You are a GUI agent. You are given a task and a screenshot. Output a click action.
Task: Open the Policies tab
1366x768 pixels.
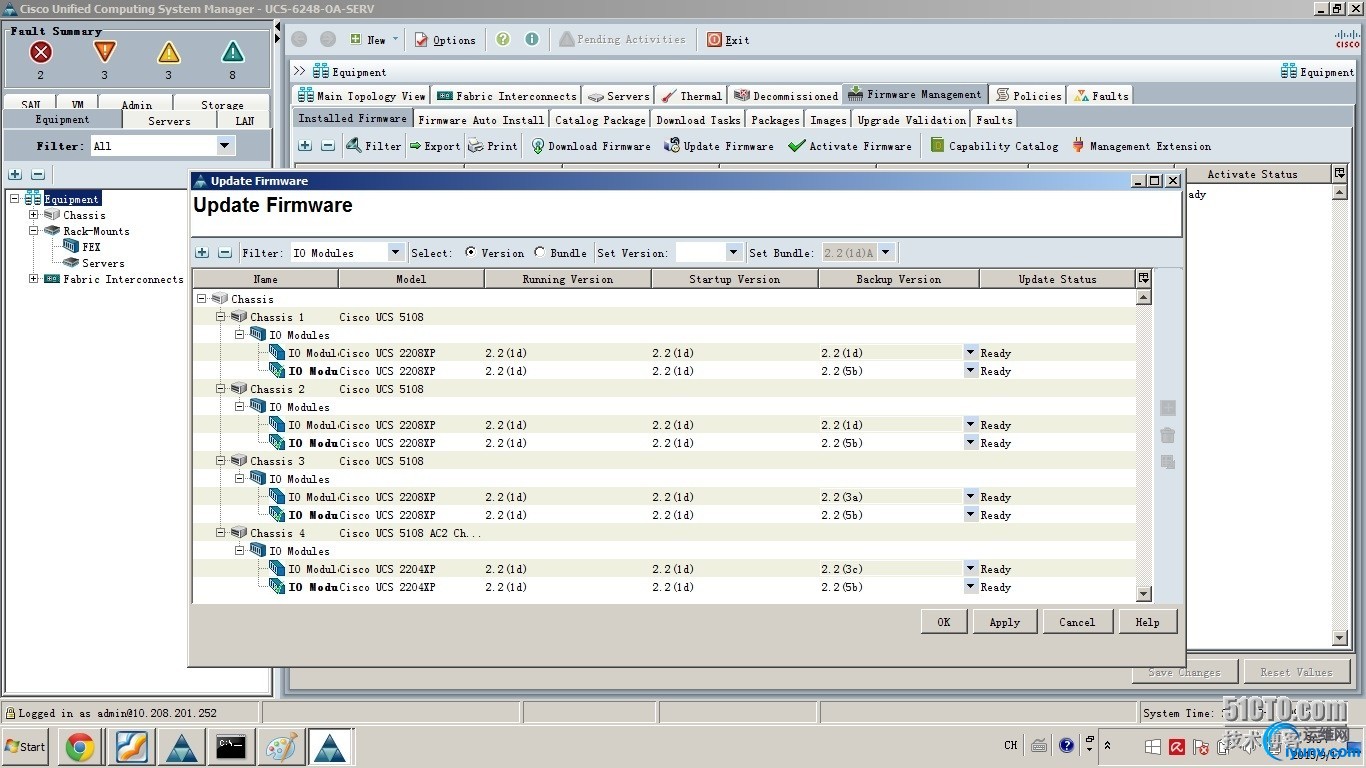point(1028,96)
